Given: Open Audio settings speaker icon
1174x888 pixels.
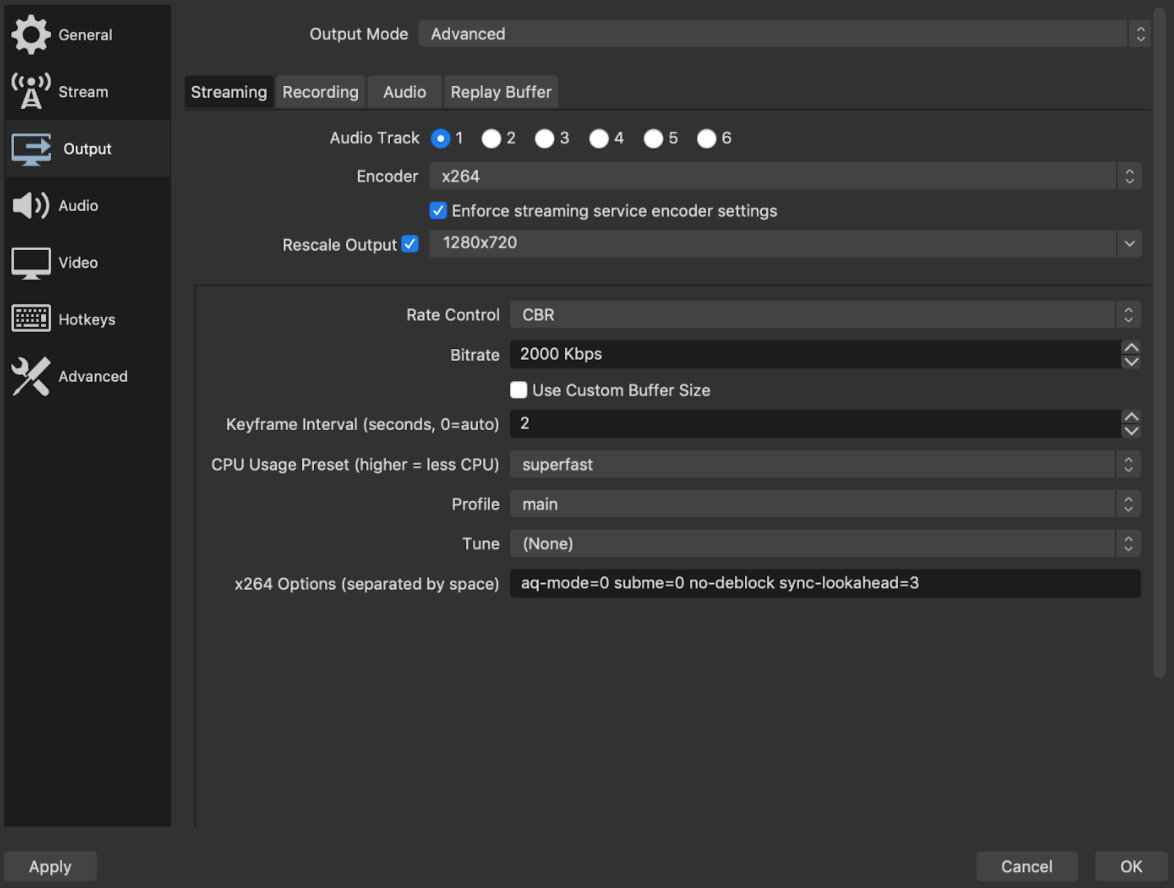Looking at the screenshot, I should (x=31, y=205).
